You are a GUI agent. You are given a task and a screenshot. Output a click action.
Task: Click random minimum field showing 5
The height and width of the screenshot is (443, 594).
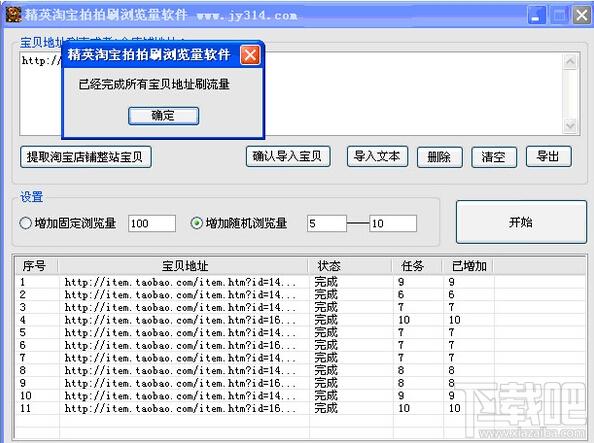click(327, 223)
